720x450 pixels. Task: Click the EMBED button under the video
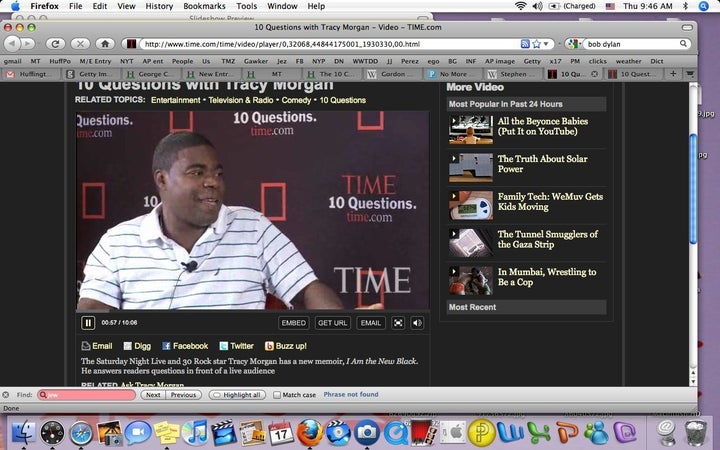point(293,323)
